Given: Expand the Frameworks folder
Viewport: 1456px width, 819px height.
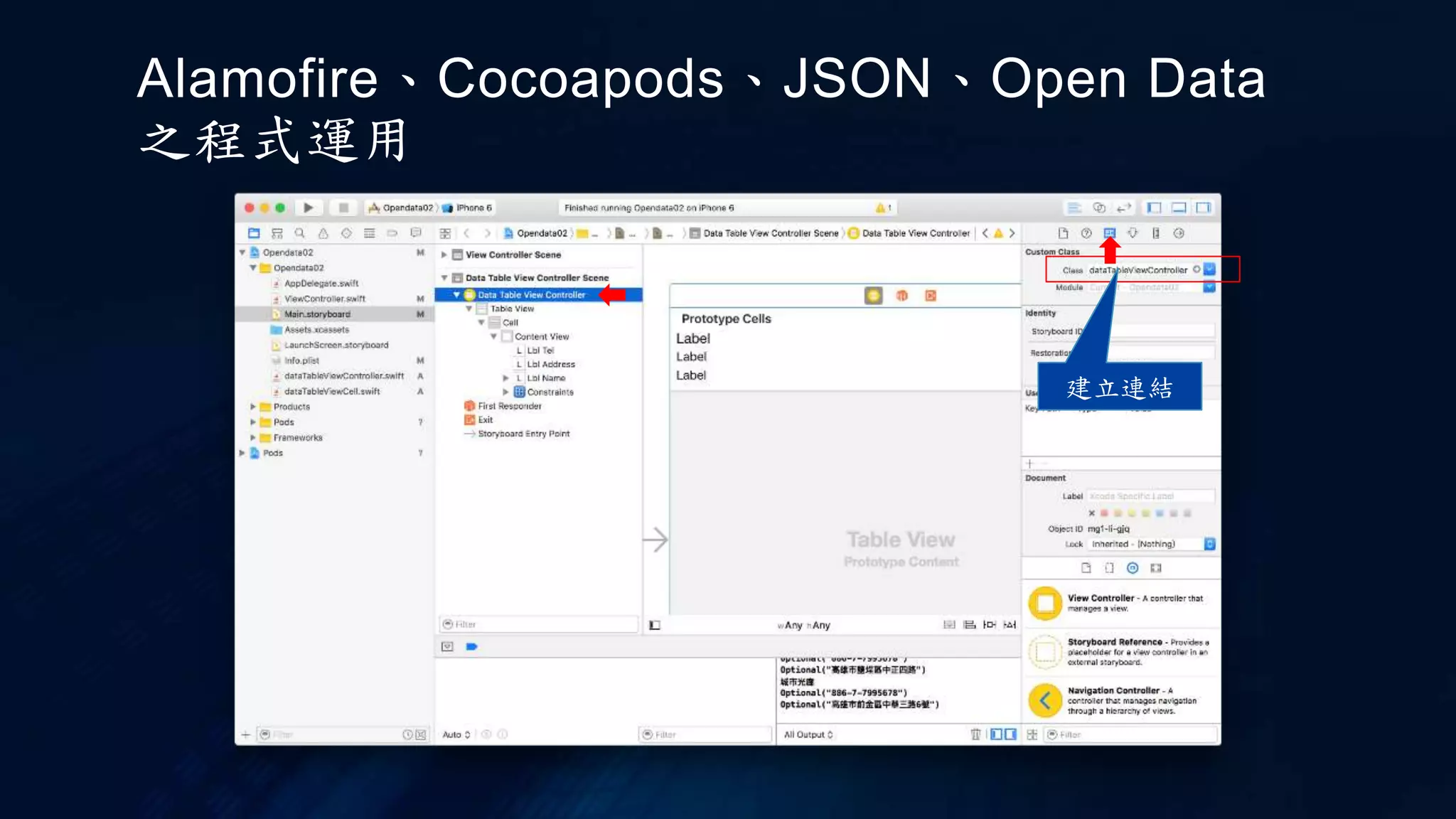Looking at the screenshot, I should click(x=252, y=438).
